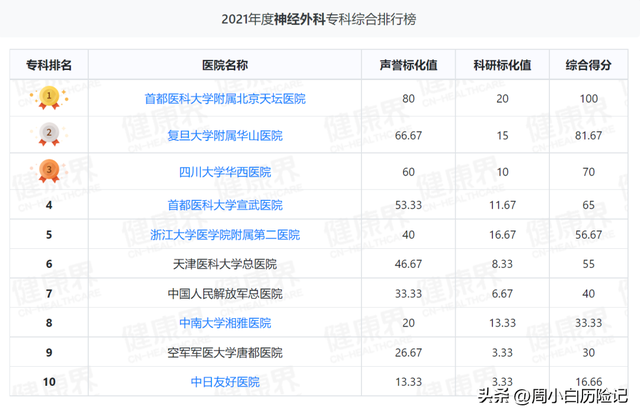Click total score 100
This screenshot has width=640, height=416.
589,99
